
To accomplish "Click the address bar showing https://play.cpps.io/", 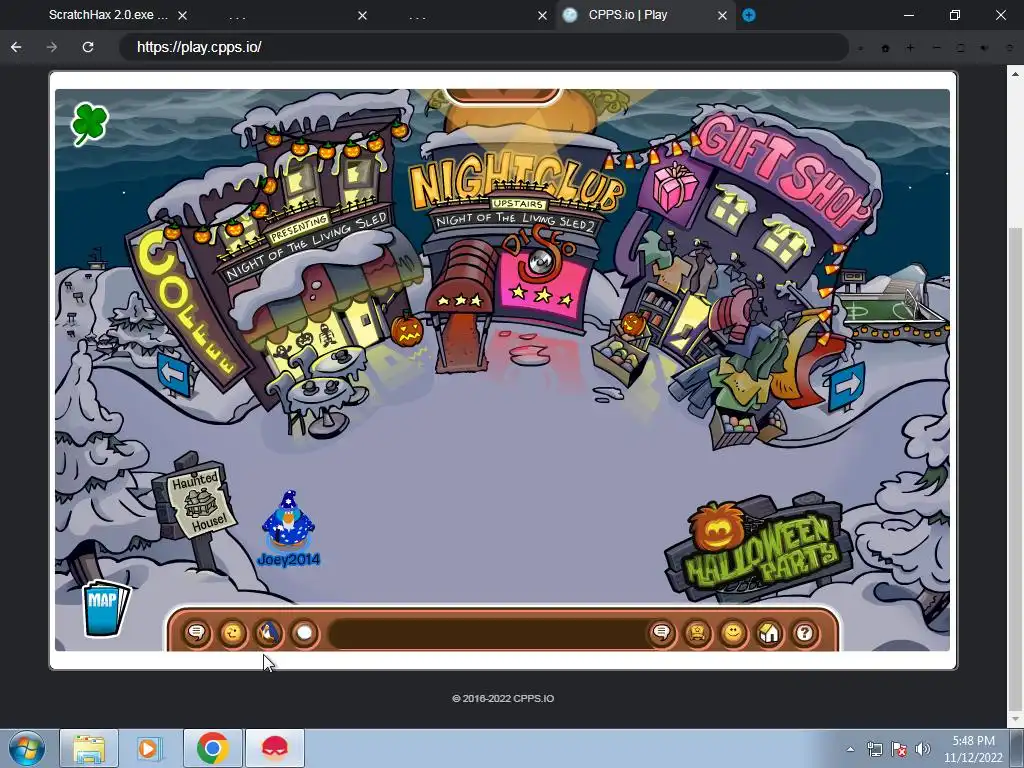I will (483, 47).
